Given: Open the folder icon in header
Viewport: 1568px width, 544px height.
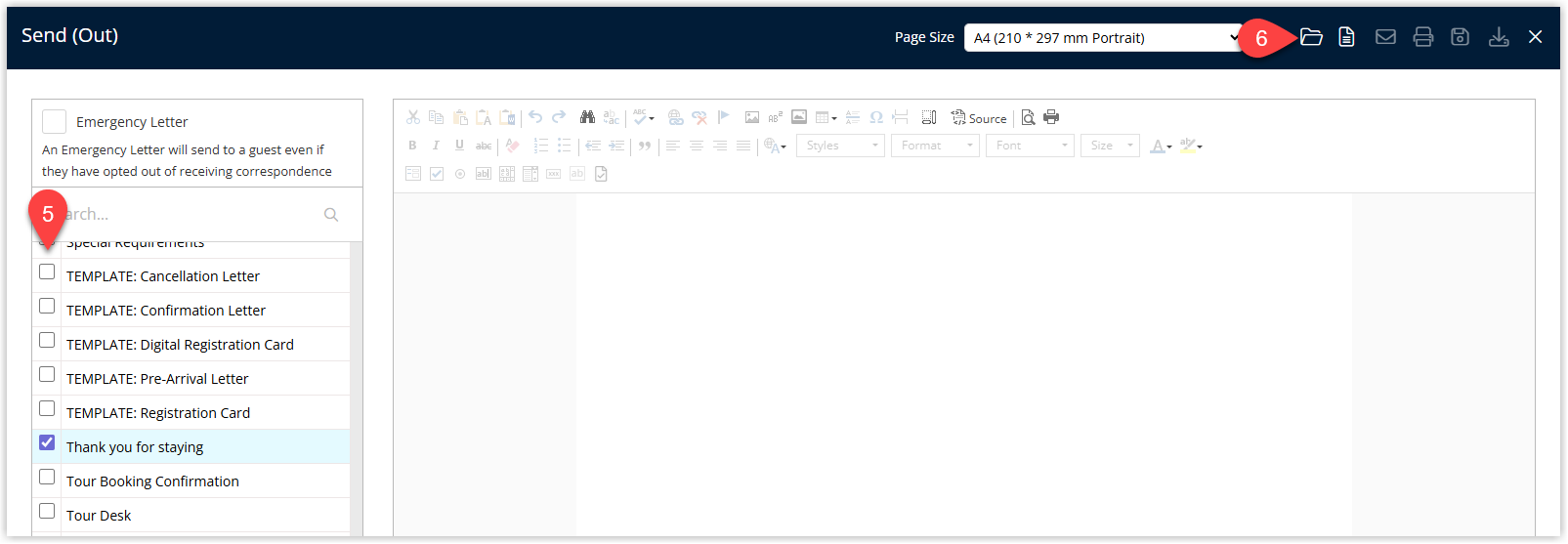Looking at the screenshot, I should coord(1311,37).
